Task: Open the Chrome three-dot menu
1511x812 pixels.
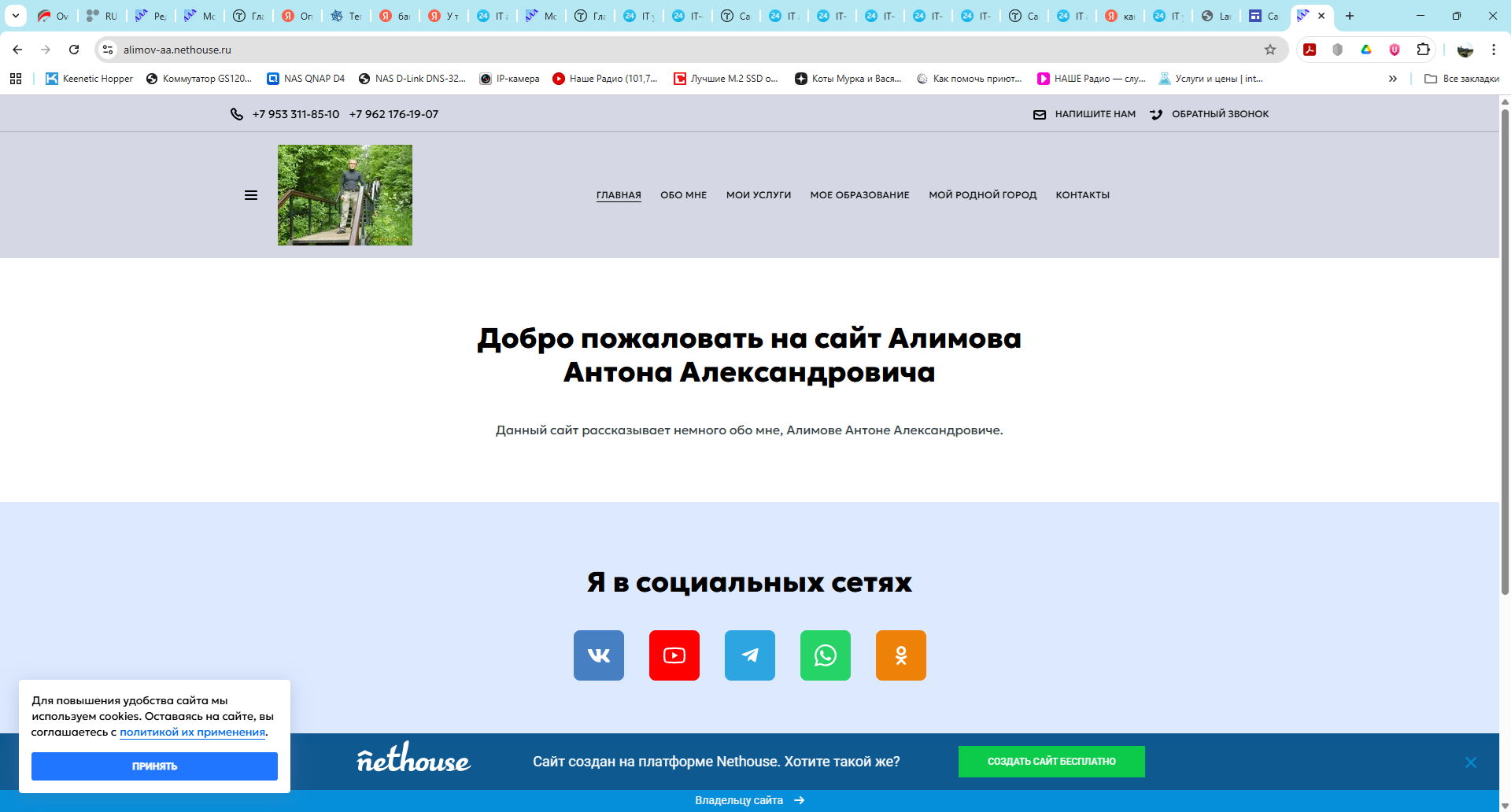Action: point(1494,49)
